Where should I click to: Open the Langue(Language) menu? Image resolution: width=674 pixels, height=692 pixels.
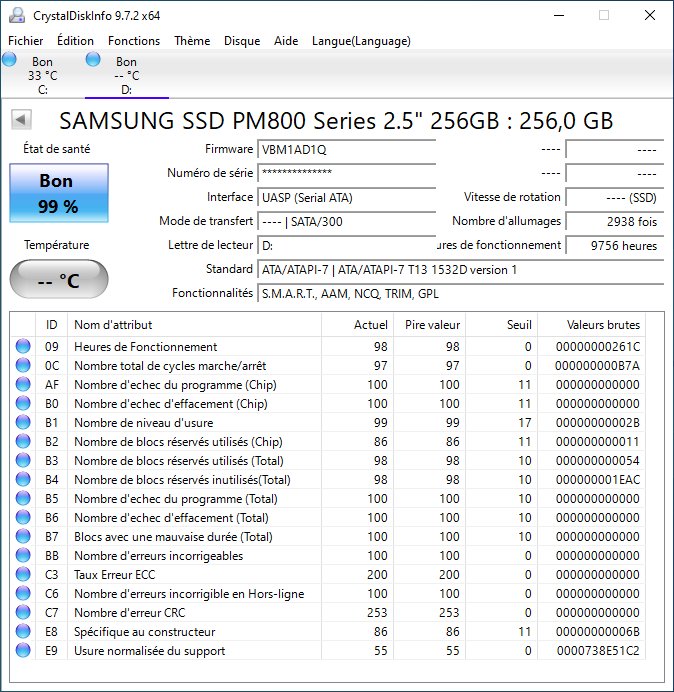point(361,41)
